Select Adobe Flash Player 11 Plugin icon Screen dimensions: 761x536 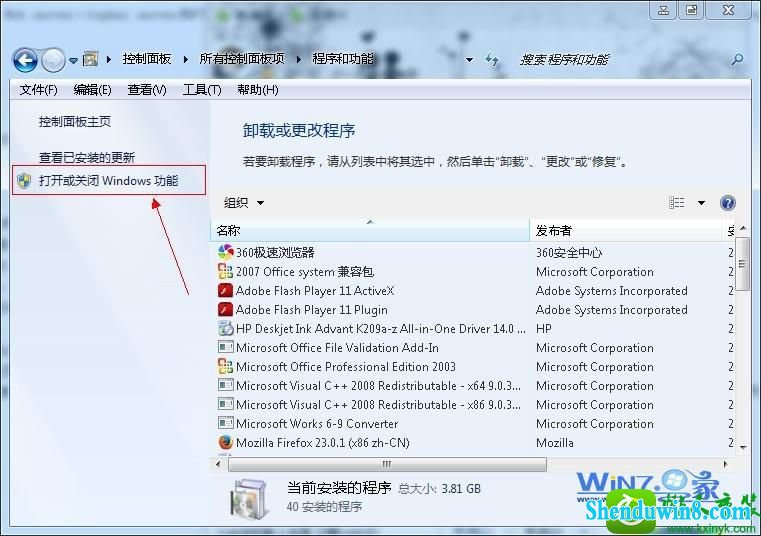pyautogui.click(x=225, y=309)
